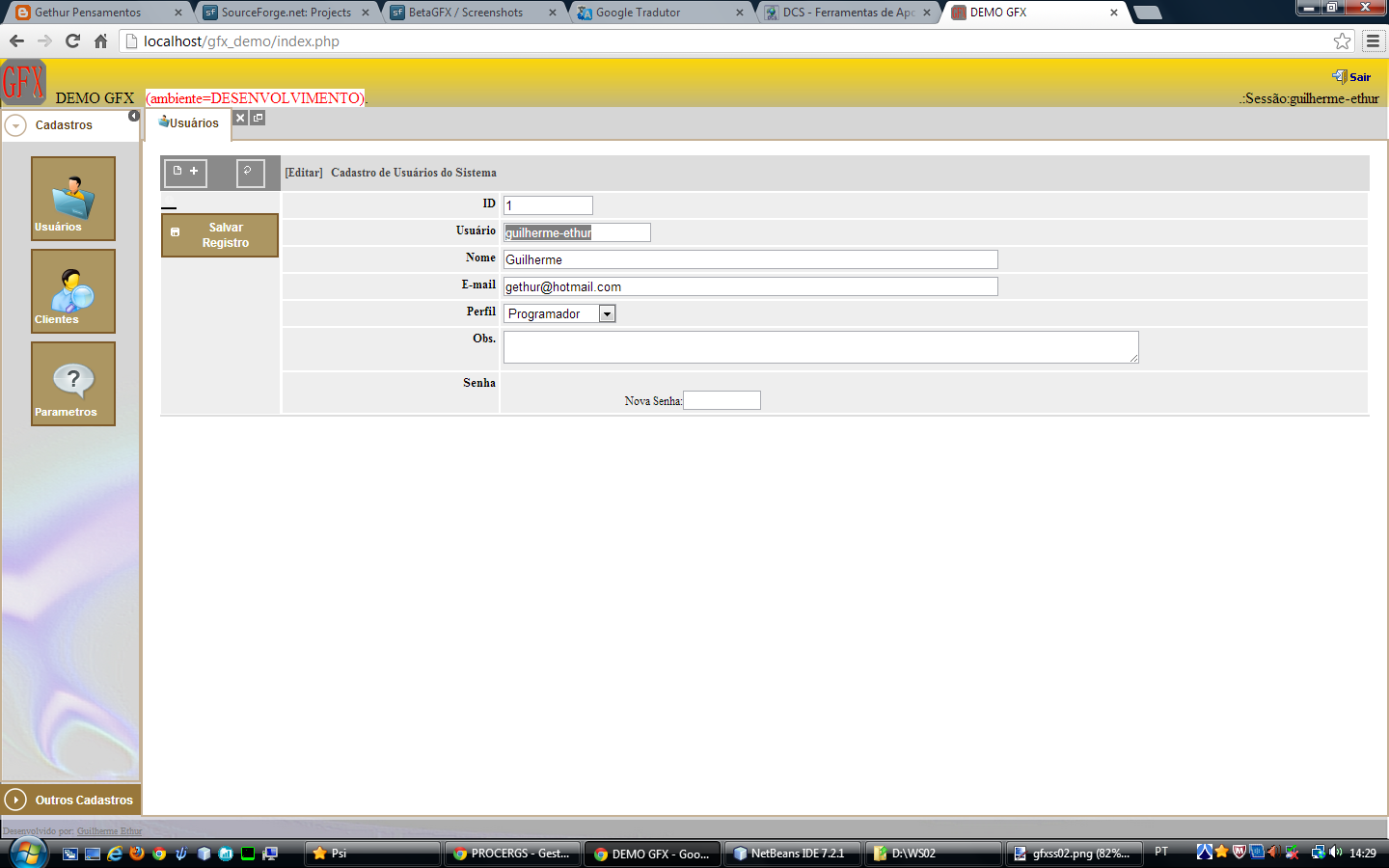
Task: Bookmark the page via the star icon
Action: (x=1342, y=41)
